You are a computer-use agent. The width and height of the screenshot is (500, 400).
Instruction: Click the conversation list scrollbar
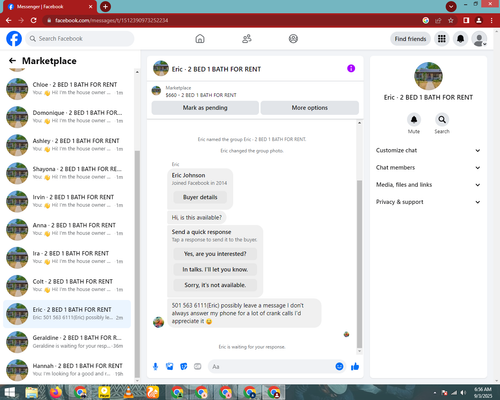[x=137, y=263]
